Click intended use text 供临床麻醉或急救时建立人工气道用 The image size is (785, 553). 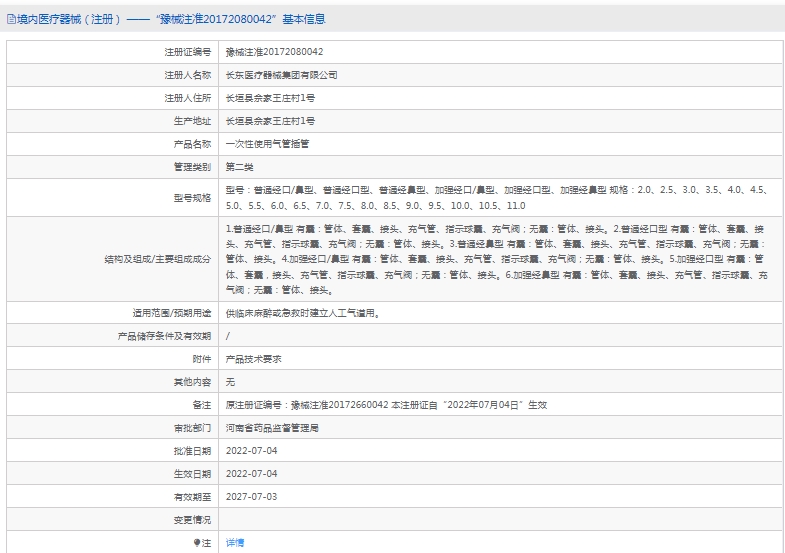pyautogui.click(x=302, y=313)
